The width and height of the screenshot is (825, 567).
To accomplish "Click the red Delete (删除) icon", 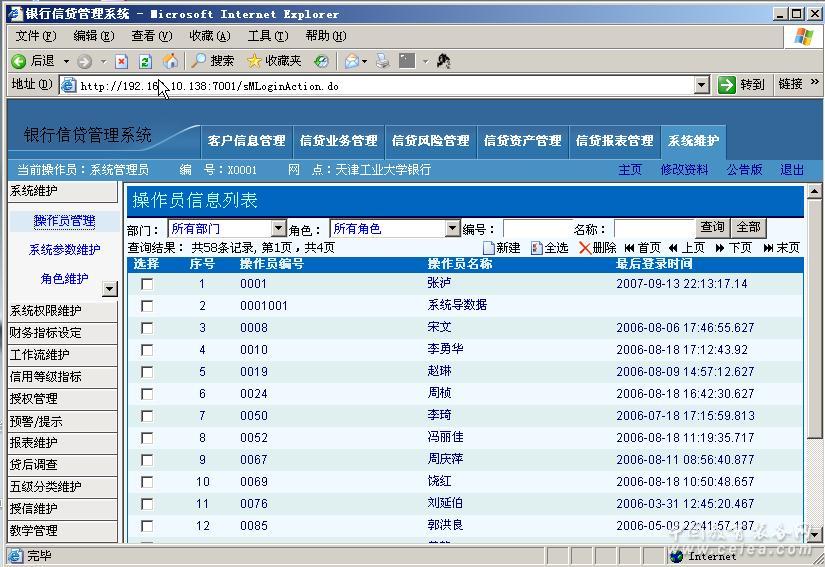I will (585, 248).
